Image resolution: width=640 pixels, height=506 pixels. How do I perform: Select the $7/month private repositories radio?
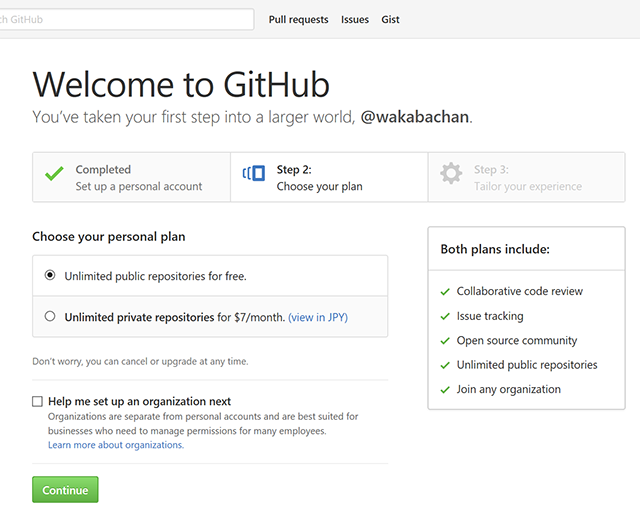click(50, 316)
